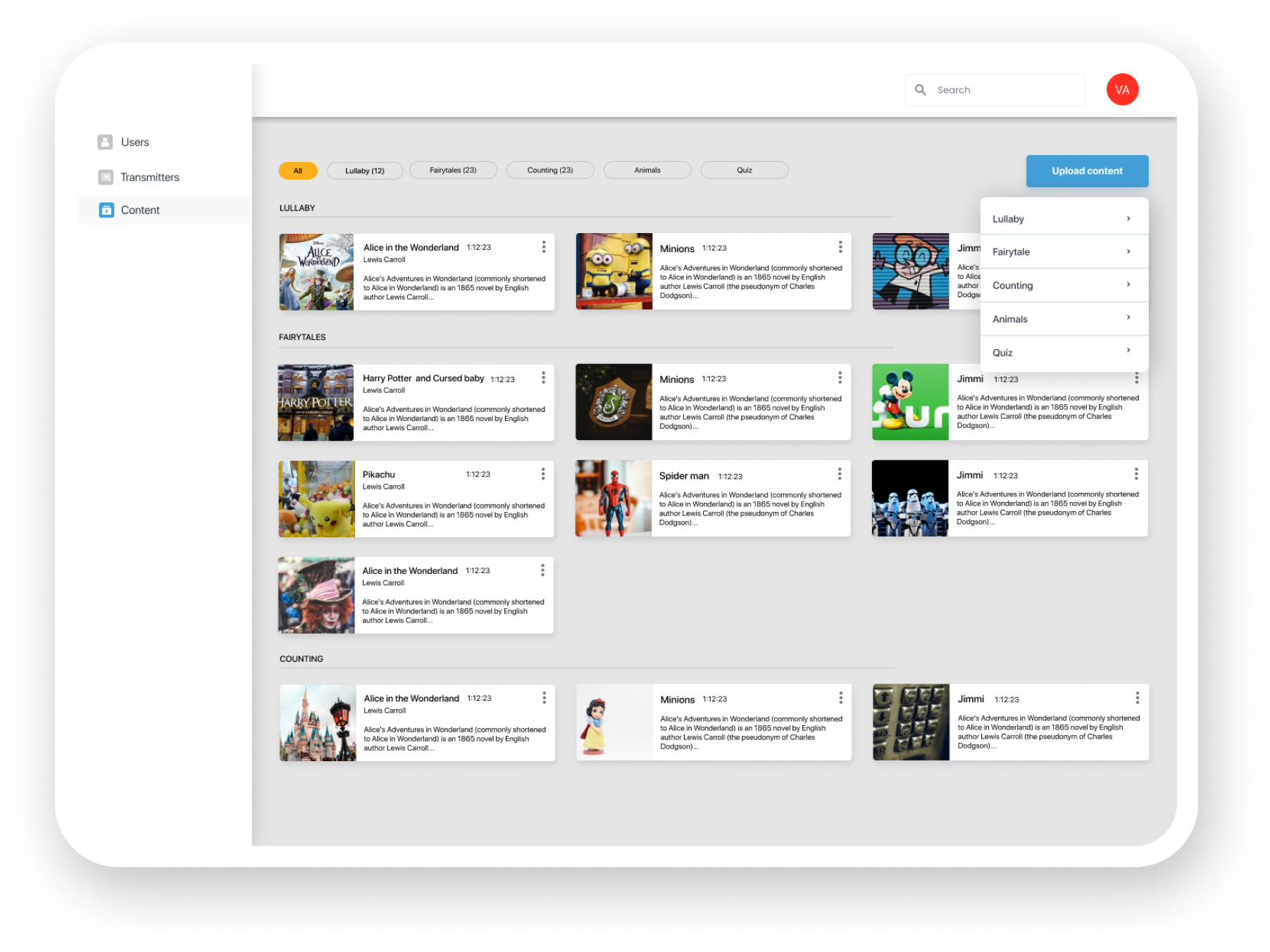The width and height of the screenshot is (1270, 952).
Task: Open the Content sidebar icon
Action: (x=106, y=210)
